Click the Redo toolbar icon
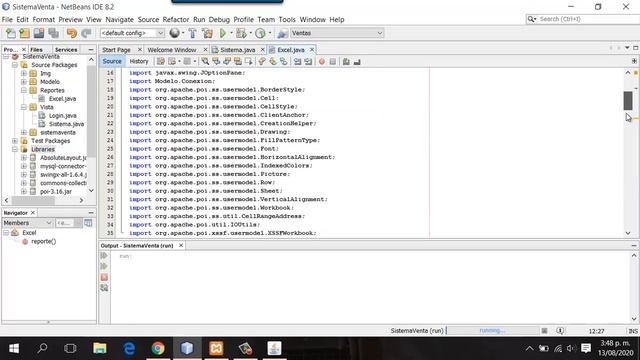 pos(86,33)
